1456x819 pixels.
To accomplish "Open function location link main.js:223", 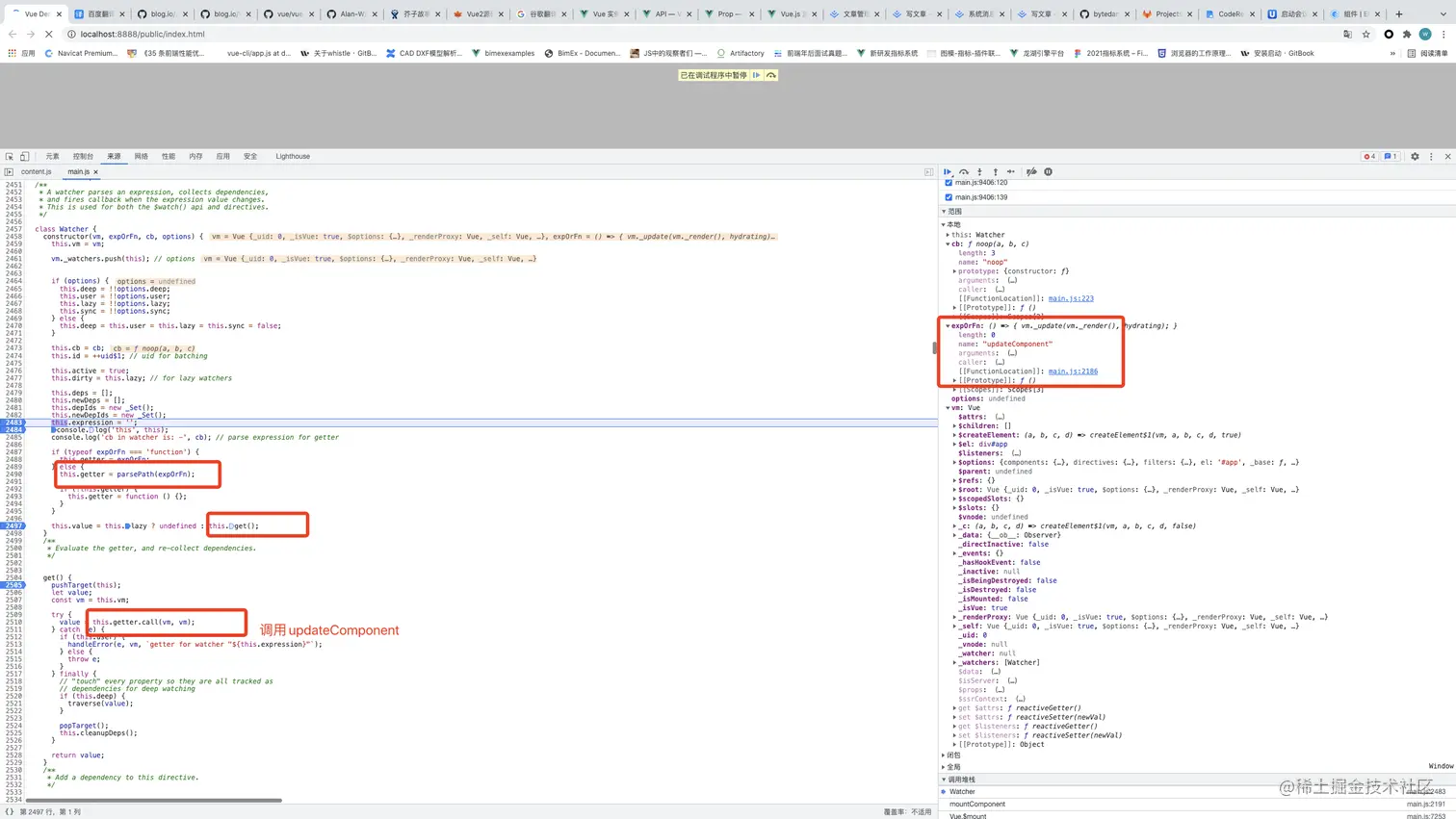I will click(1071, 298).
